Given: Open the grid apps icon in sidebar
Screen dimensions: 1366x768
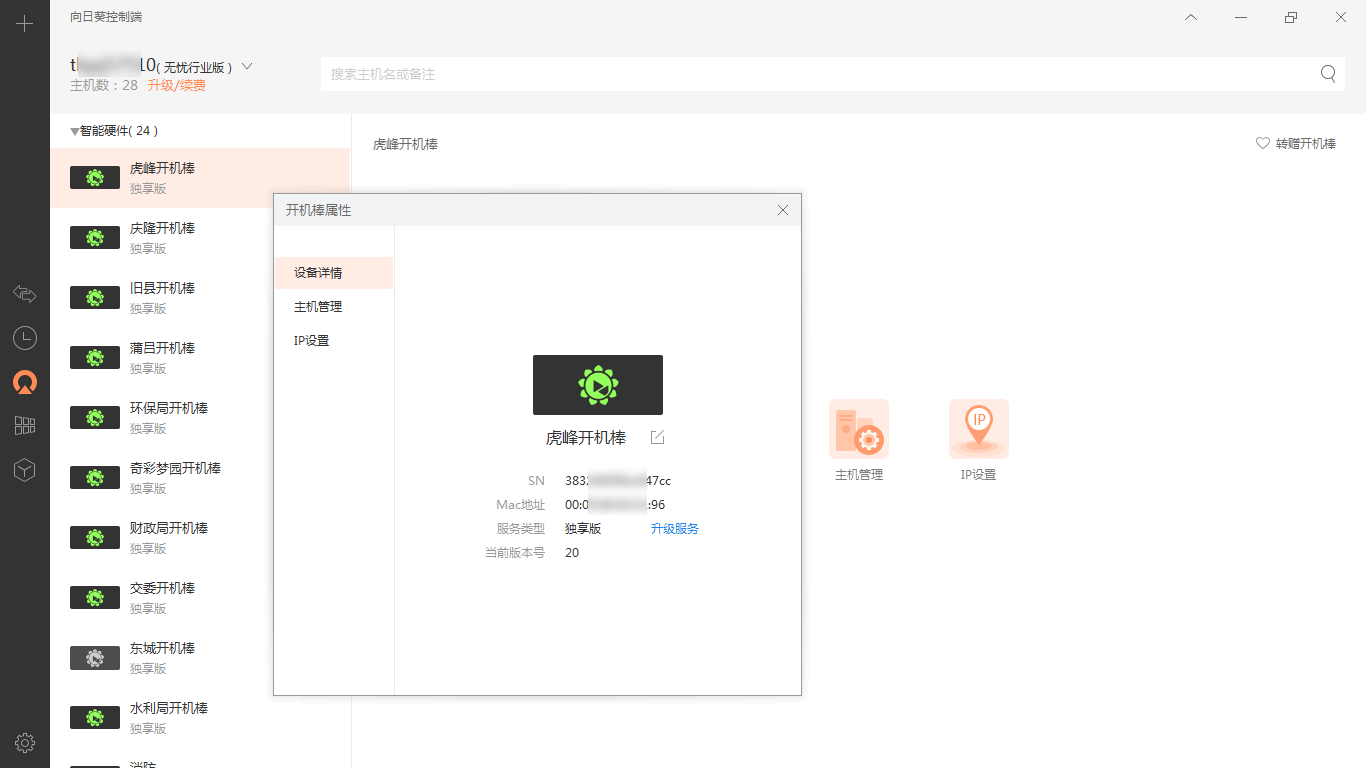Looking at the screenshot, I should [x=25, y=426].
